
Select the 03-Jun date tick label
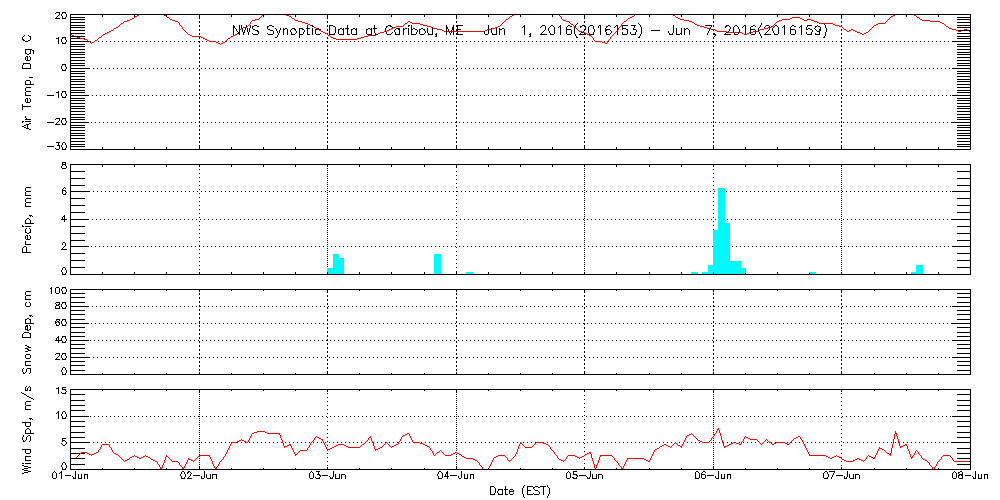pos(327,477)
